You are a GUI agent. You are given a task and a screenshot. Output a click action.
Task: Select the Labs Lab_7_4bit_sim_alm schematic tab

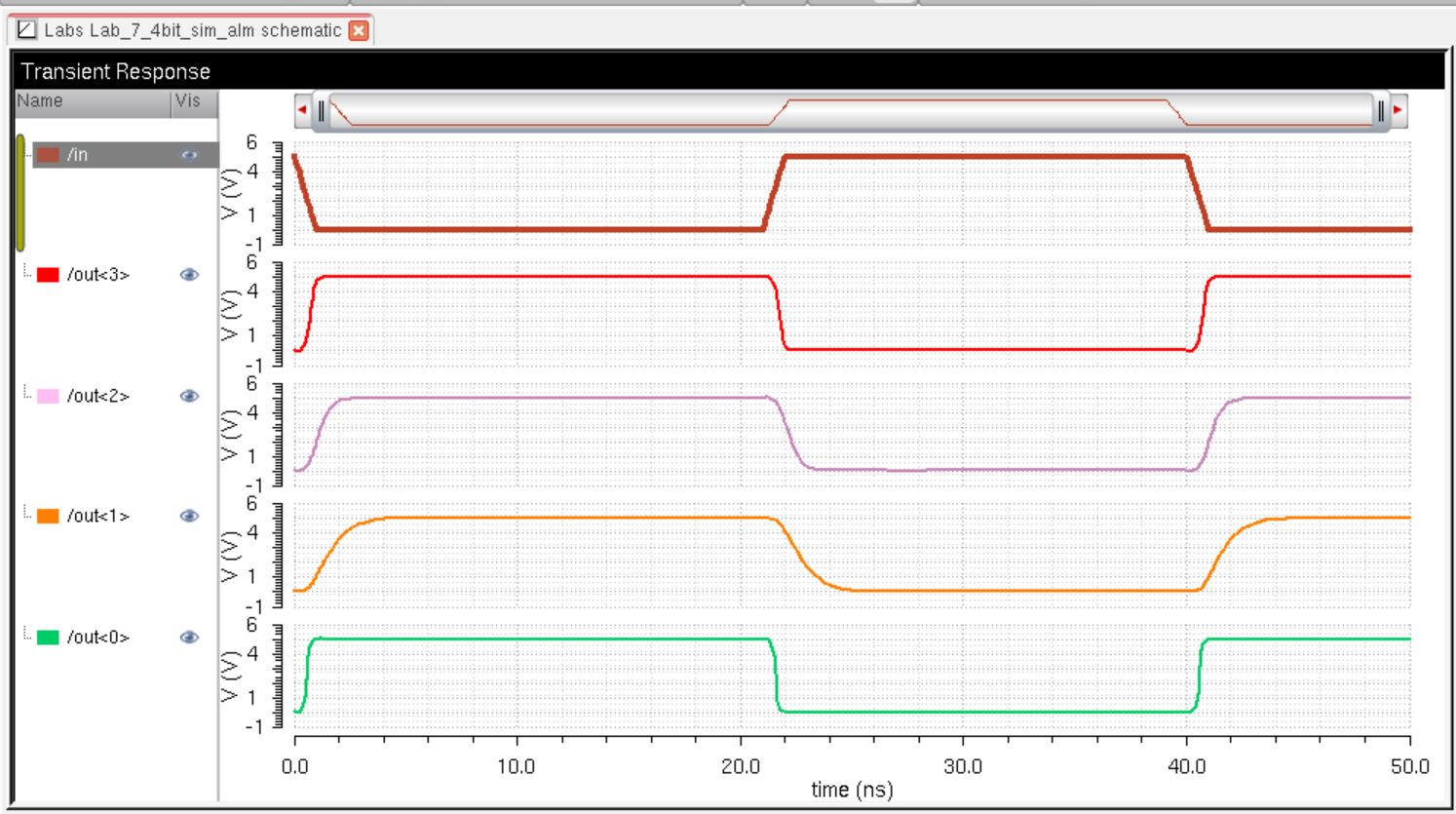(x=192, y=30)
